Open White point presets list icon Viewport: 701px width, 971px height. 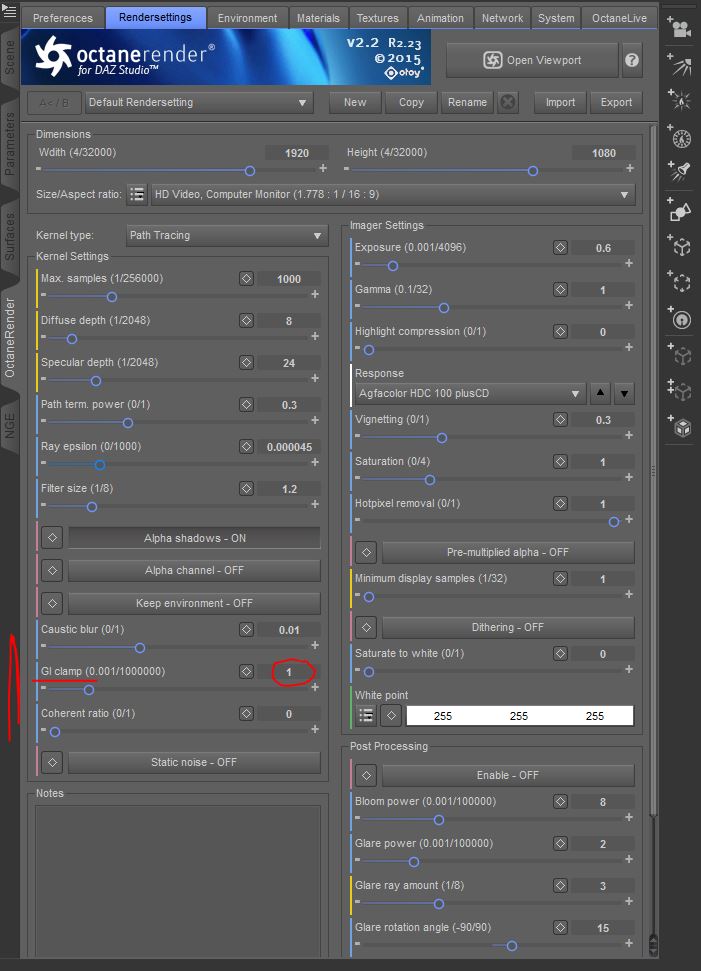click(x=366, y=716)
